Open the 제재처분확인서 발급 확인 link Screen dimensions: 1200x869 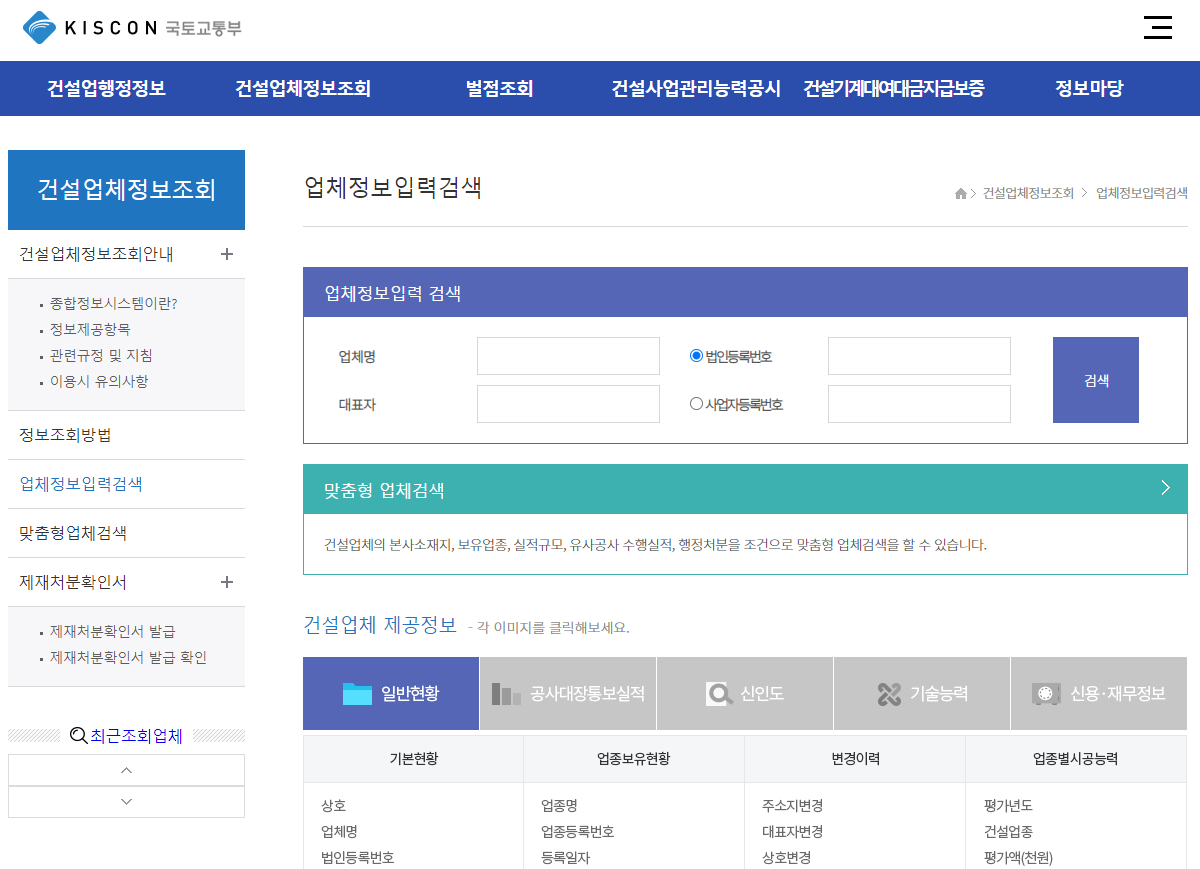[129, 657]
